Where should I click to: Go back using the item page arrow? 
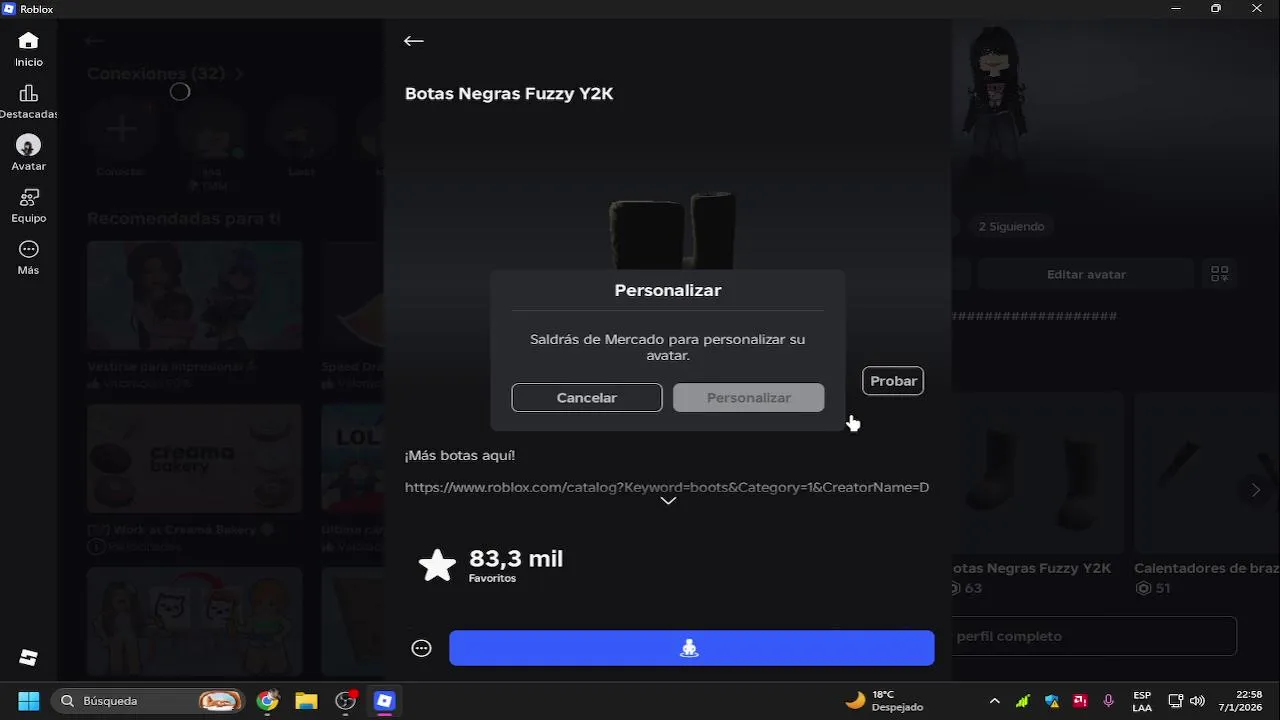[414, 41]
